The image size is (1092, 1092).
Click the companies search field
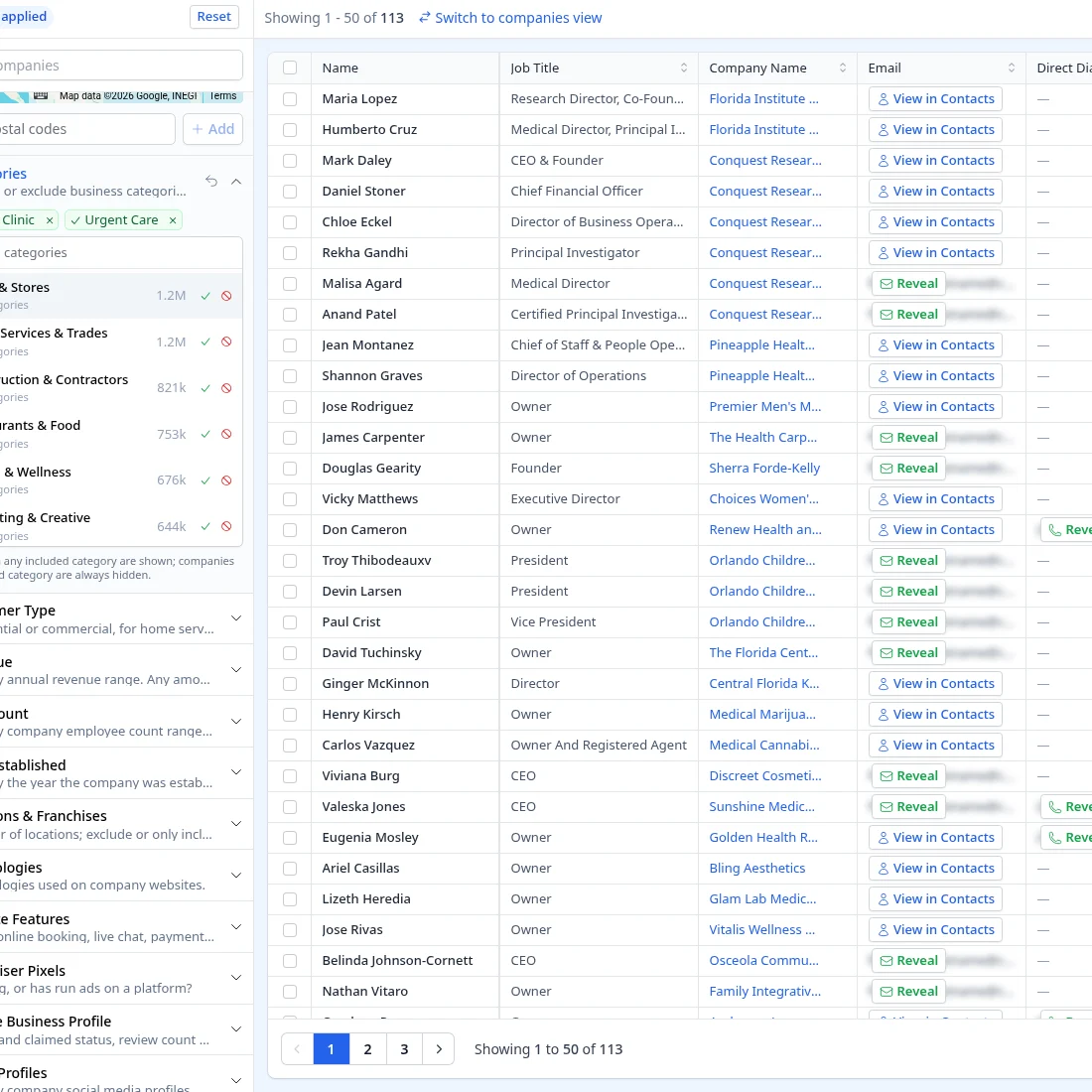point(121,66)
